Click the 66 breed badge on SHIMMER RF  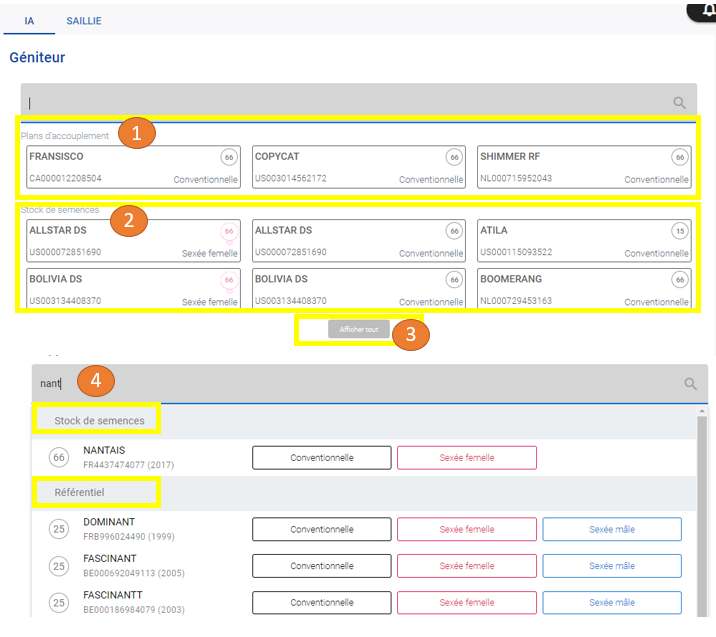[680, 157]
